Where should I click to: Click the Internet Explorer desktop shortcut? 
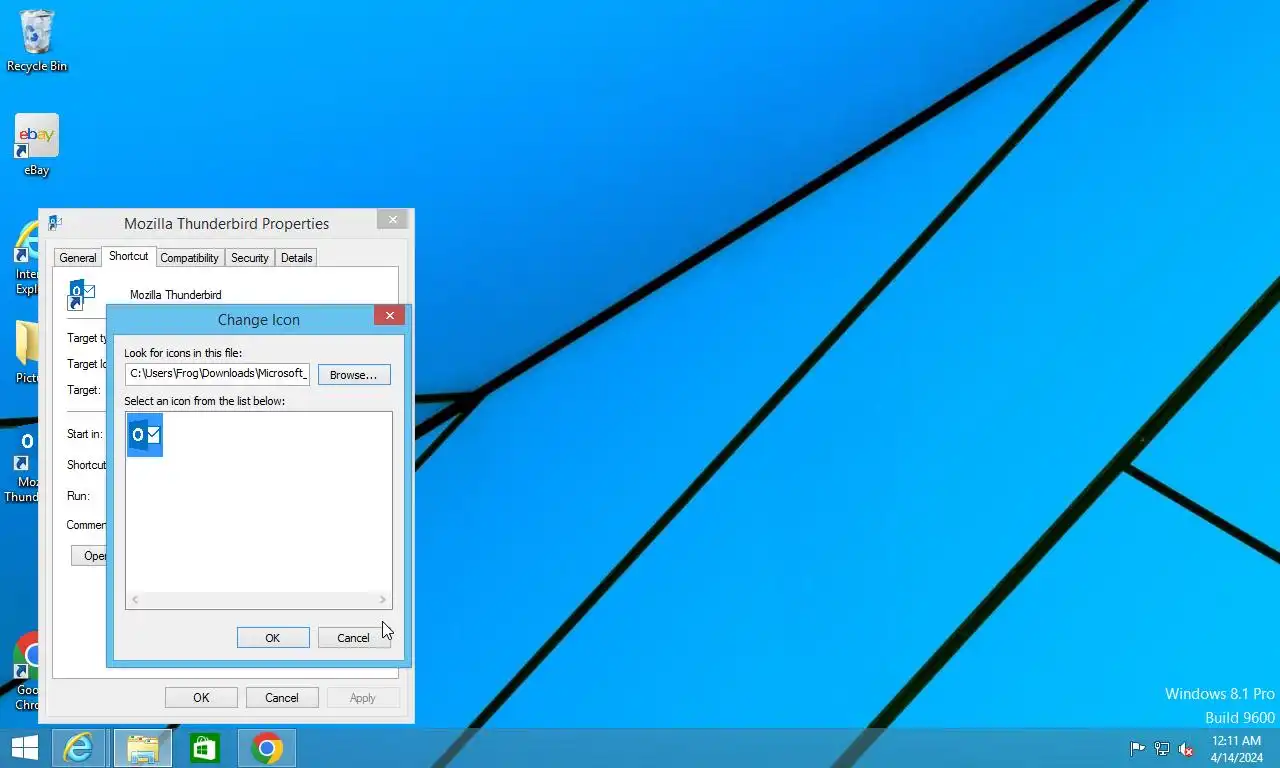click(x=27, y=258)
